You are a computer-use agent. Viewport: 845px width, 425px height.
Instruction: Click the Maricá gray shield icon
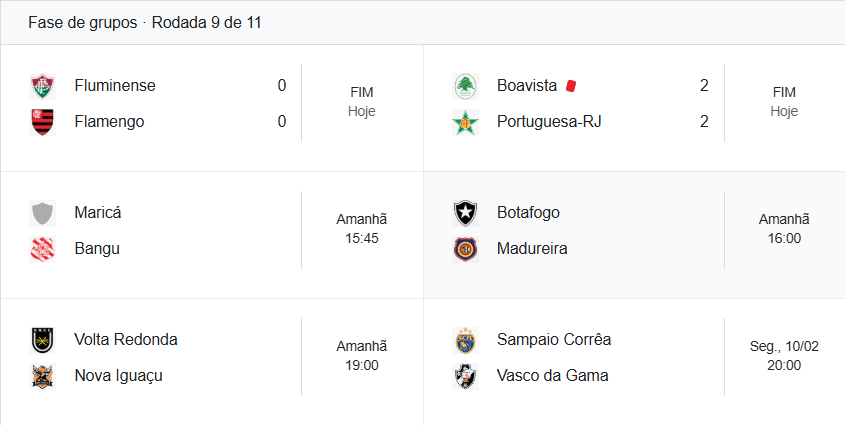[x=42, y=213]
